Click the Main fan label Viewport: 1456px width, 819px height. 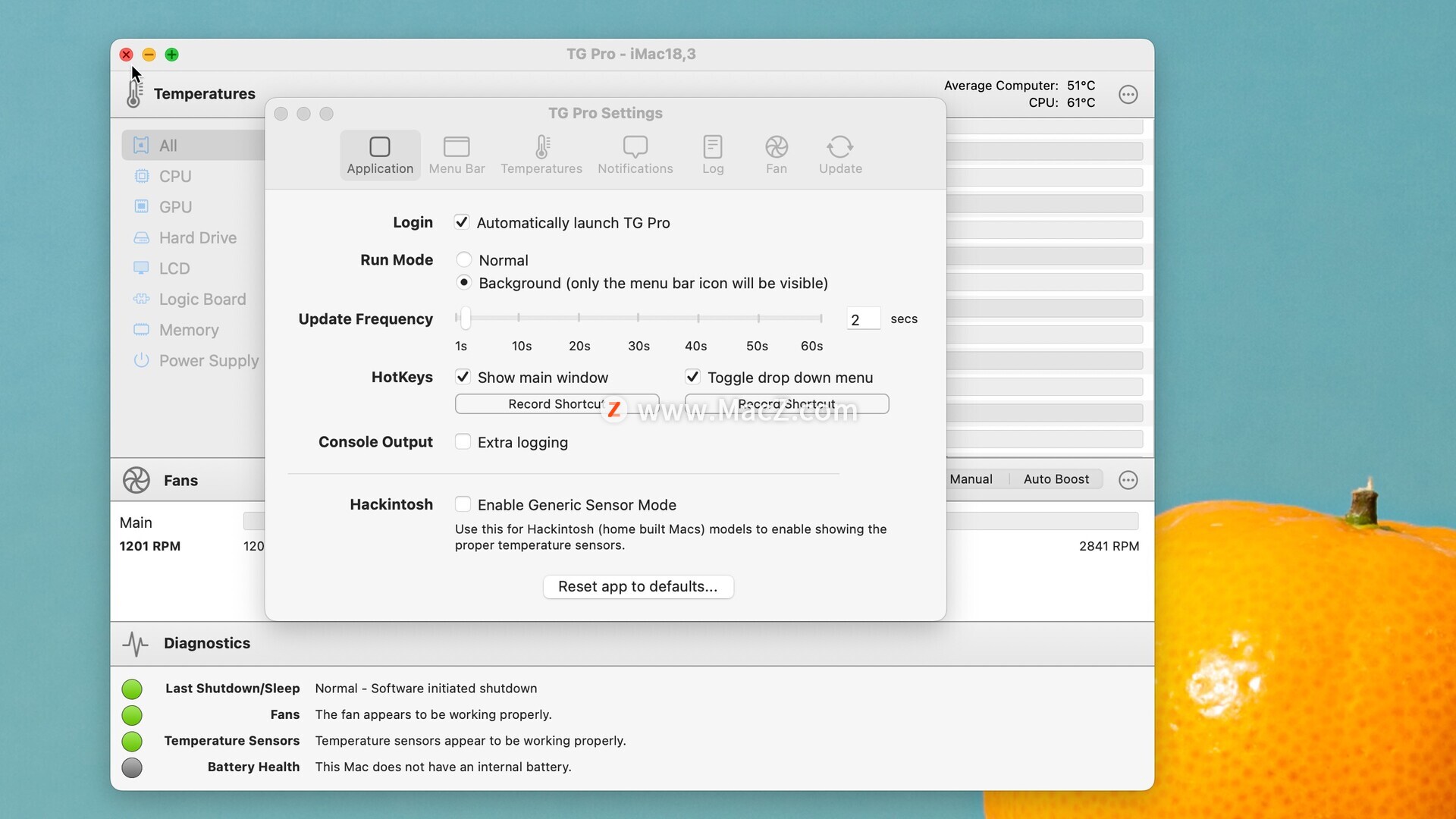click(136, 522)
